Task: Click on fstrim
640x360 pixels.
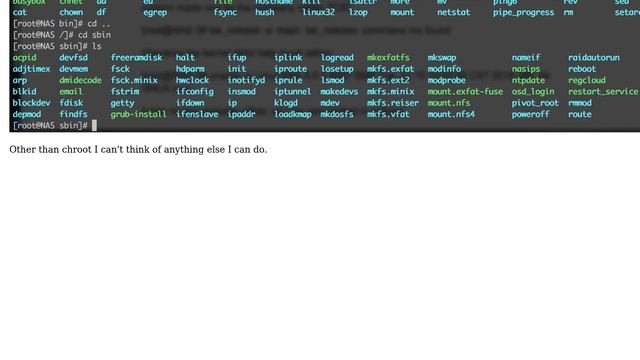Action: point(125,92)
